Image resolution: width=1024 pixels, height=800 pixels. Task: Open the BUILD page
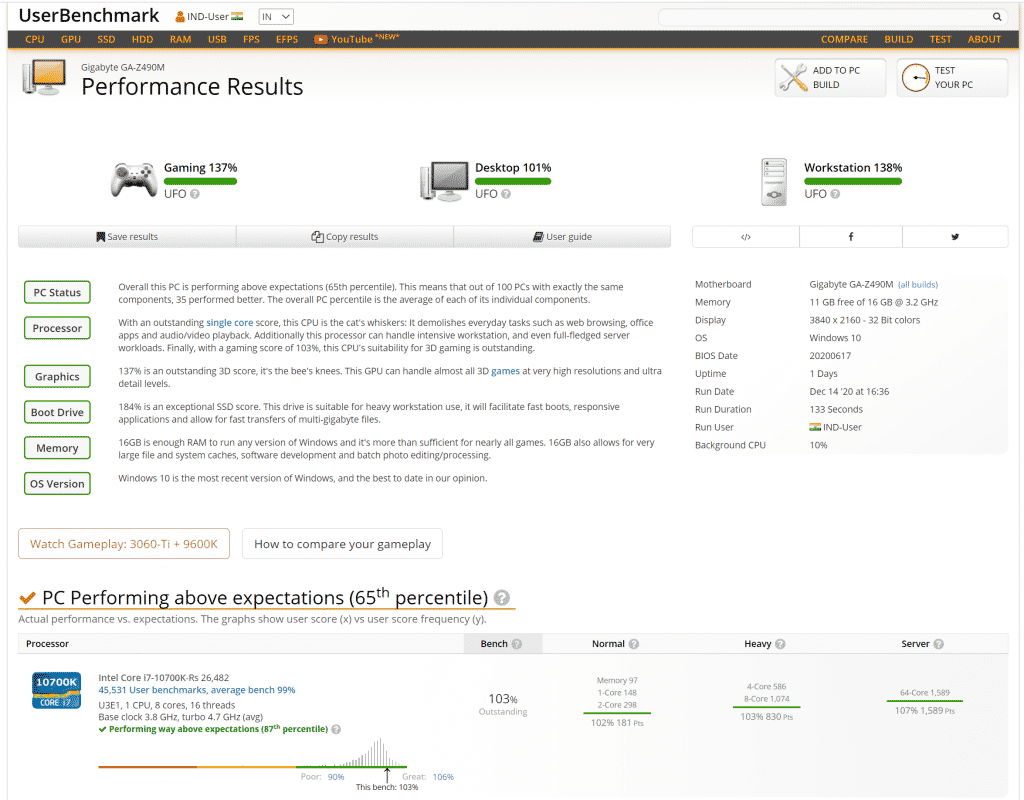899,39
